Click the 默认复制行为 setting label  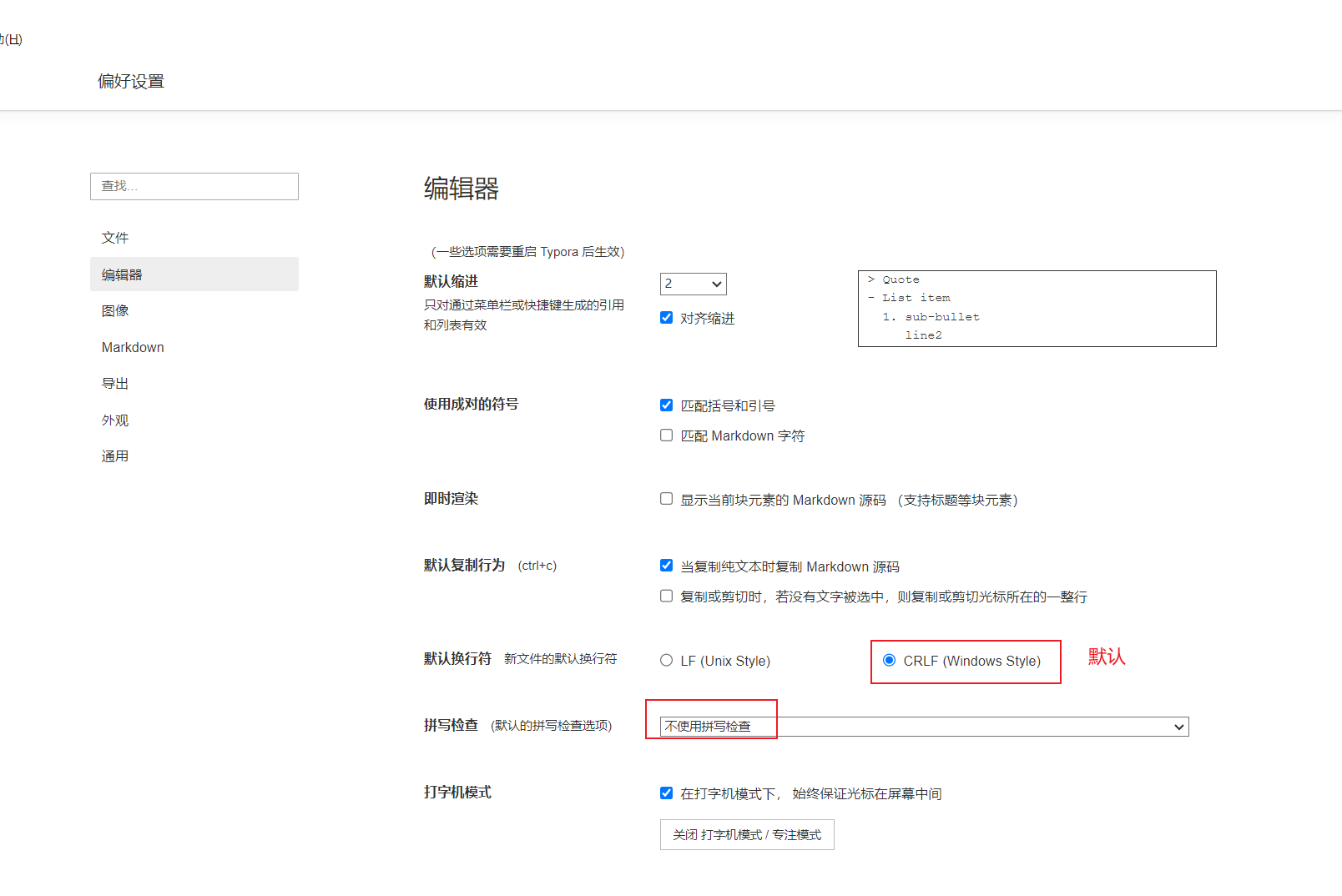[464, 566]
